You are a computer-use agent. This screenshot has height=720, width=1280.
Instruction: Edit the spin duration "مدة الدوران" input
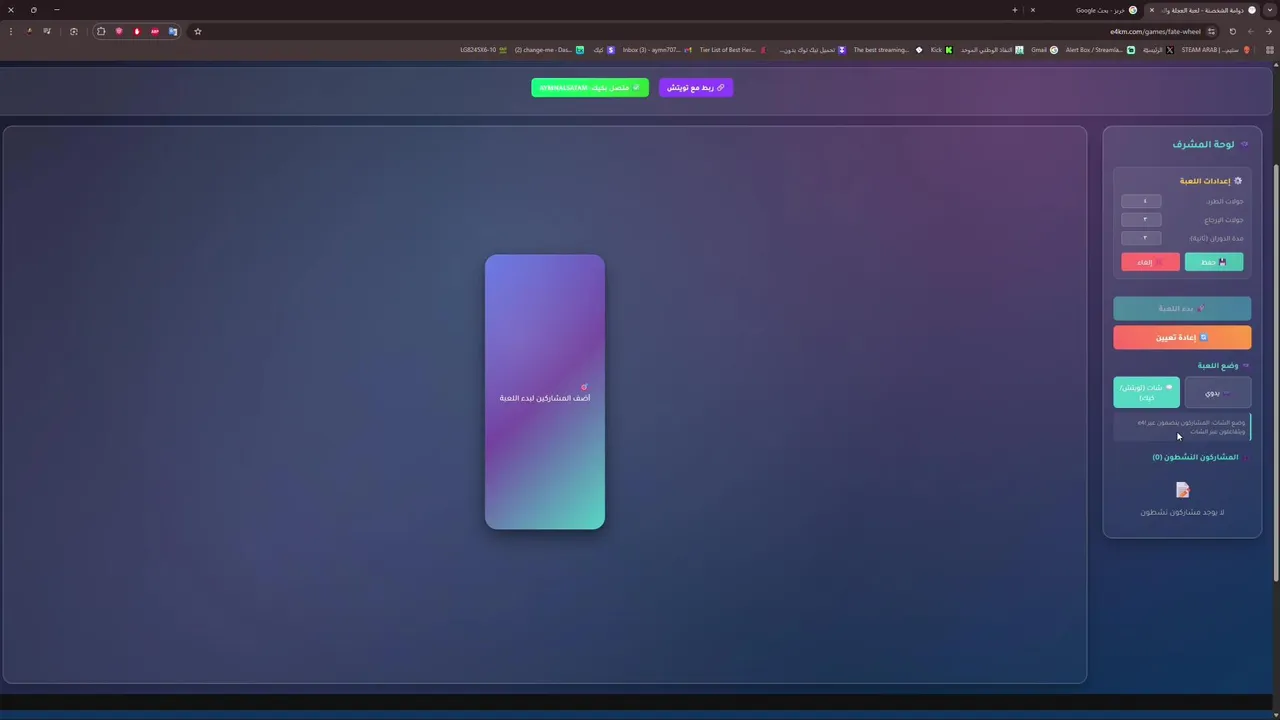pyautogui.click(x=1142, y=238)
